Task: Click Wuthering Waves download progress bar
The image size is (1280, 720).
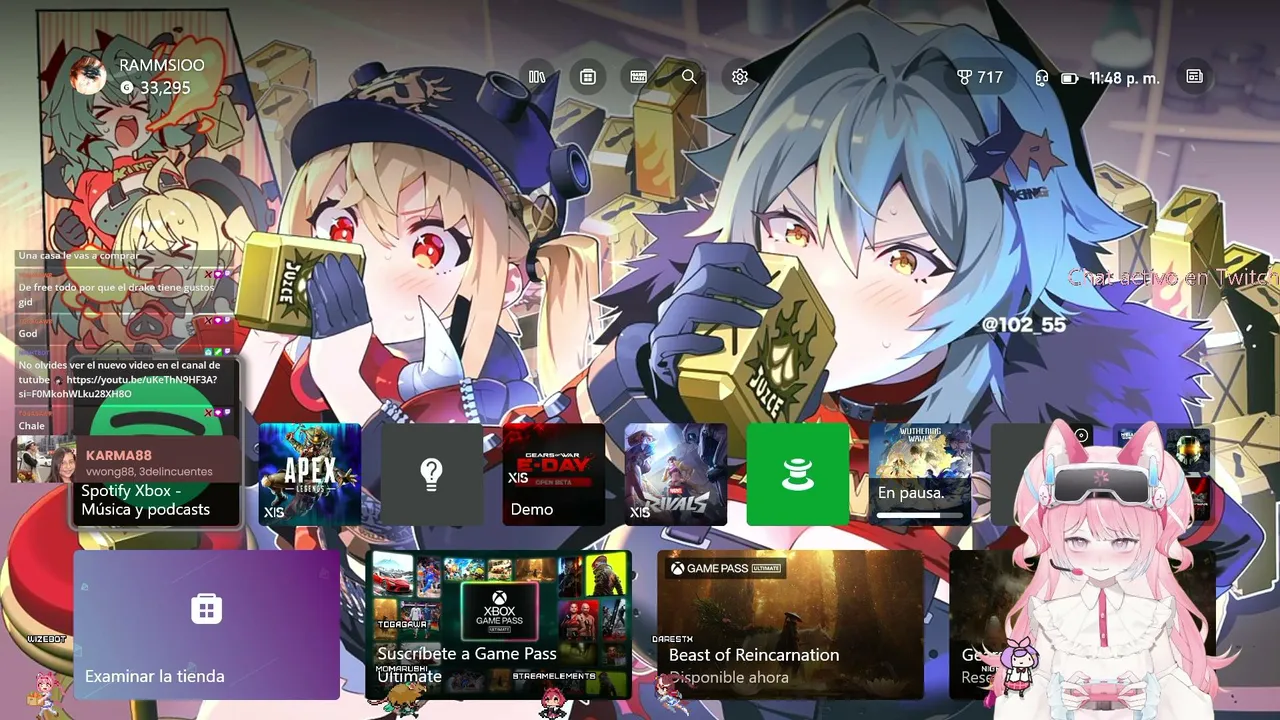Action: click(919, 515)
